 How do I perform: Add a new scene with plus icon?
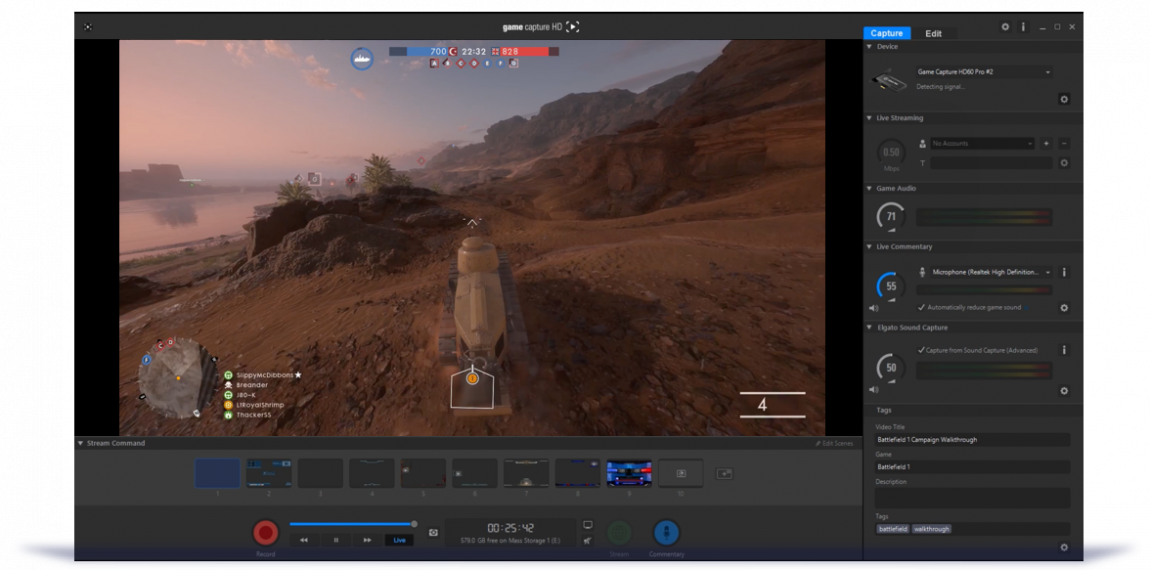(724, 475)
